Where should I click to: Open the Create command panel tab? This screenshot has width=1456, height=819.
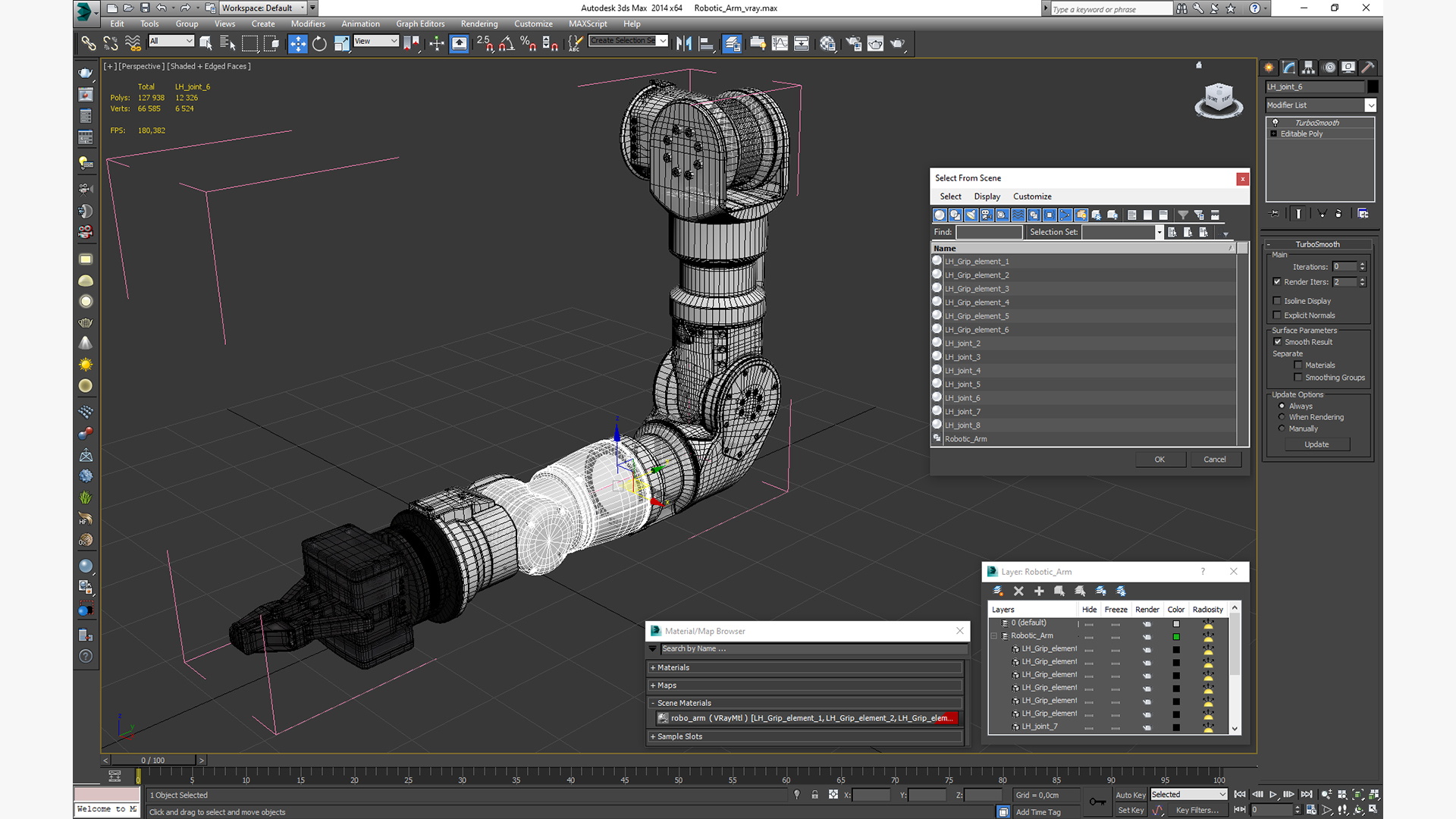1269,67
